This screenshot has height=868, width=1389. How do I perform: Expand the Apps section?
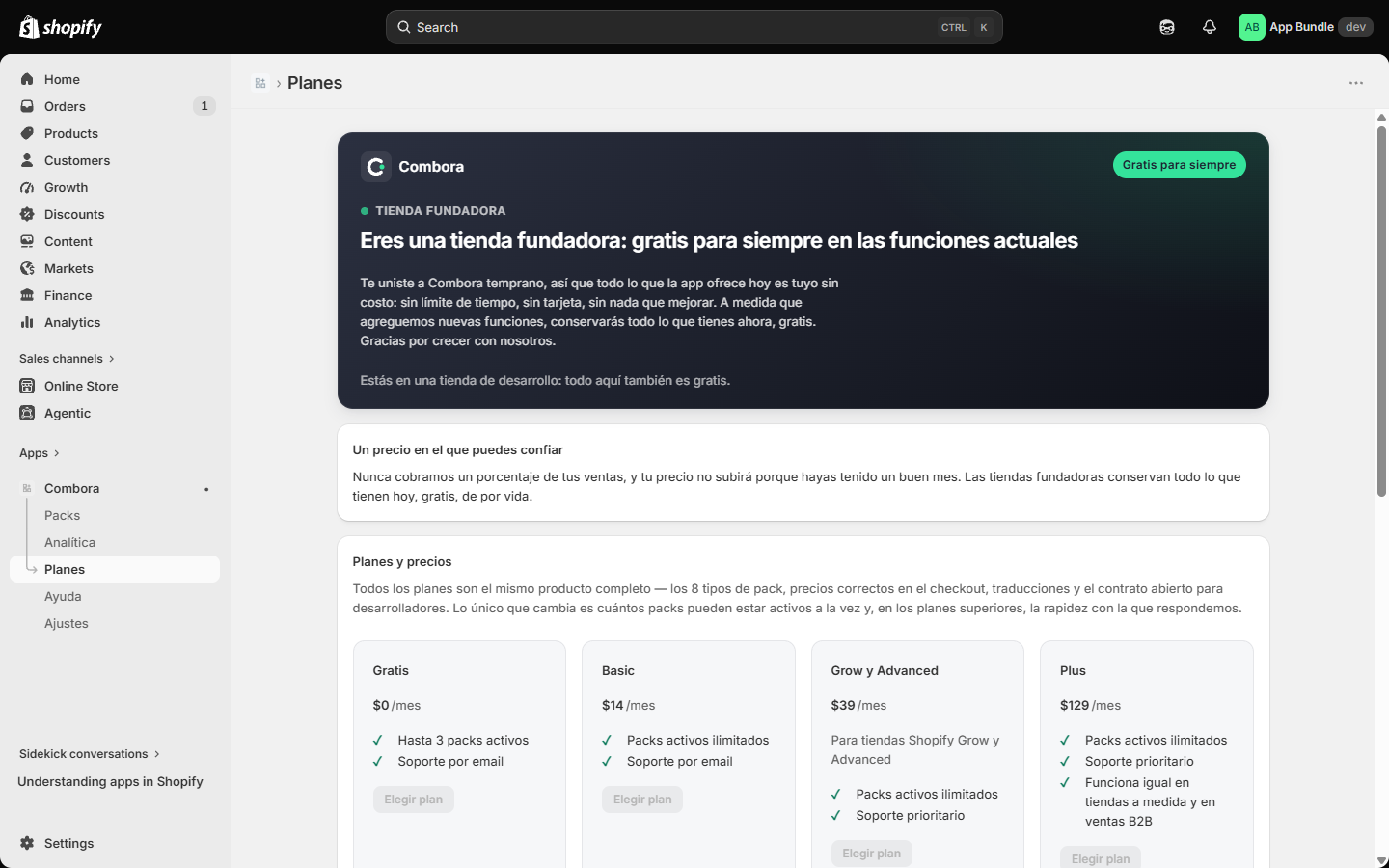pyautogui.click(x=40, y=453)
